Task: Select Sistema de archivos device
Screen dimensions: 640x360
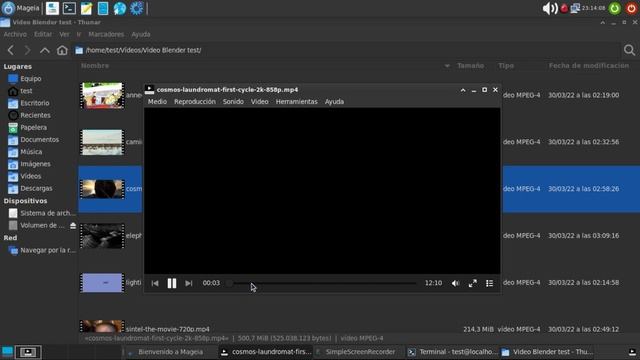Action: 42,213
